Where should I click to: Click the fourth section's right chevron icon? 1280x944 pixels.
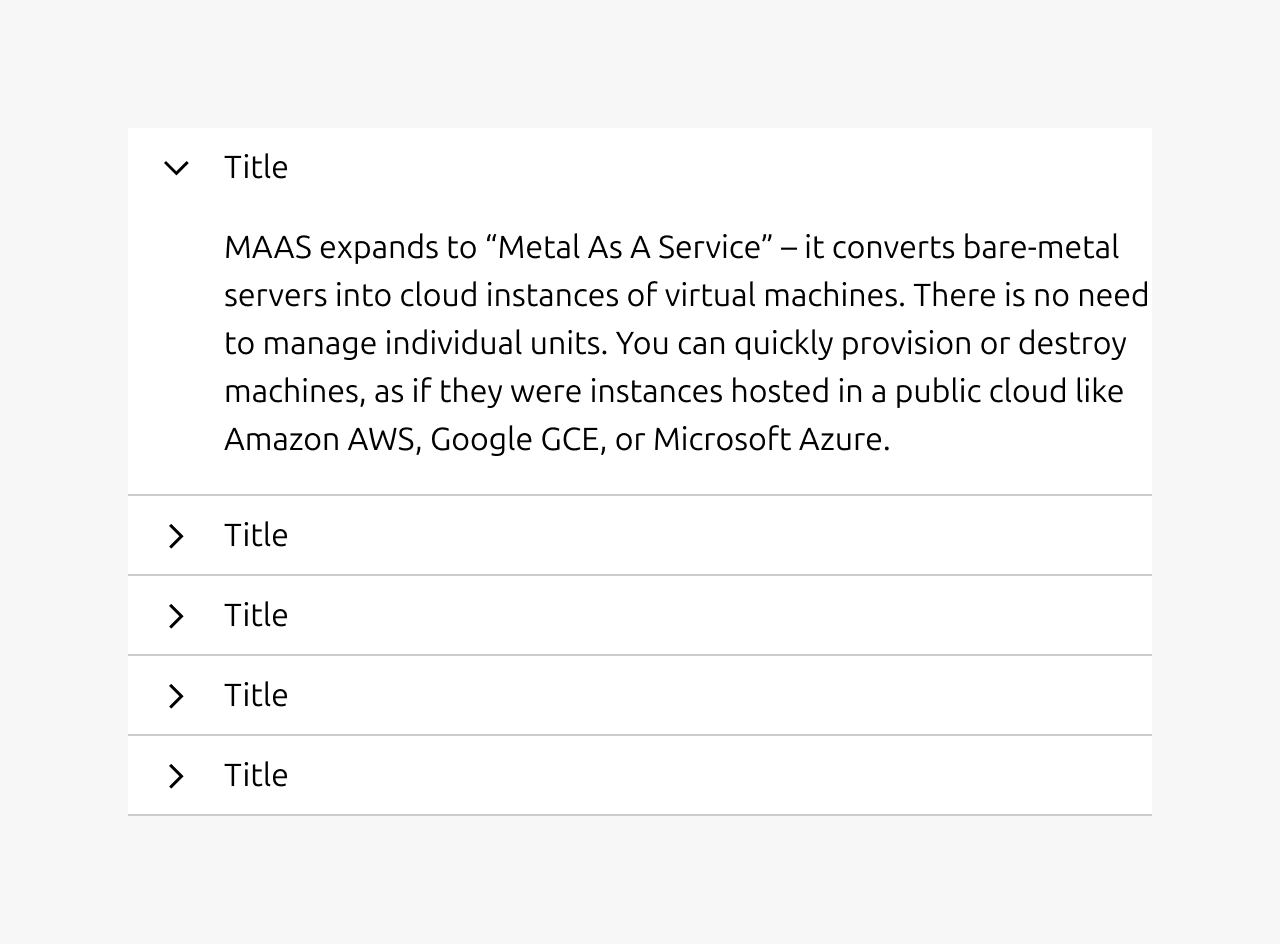point(176,696)
